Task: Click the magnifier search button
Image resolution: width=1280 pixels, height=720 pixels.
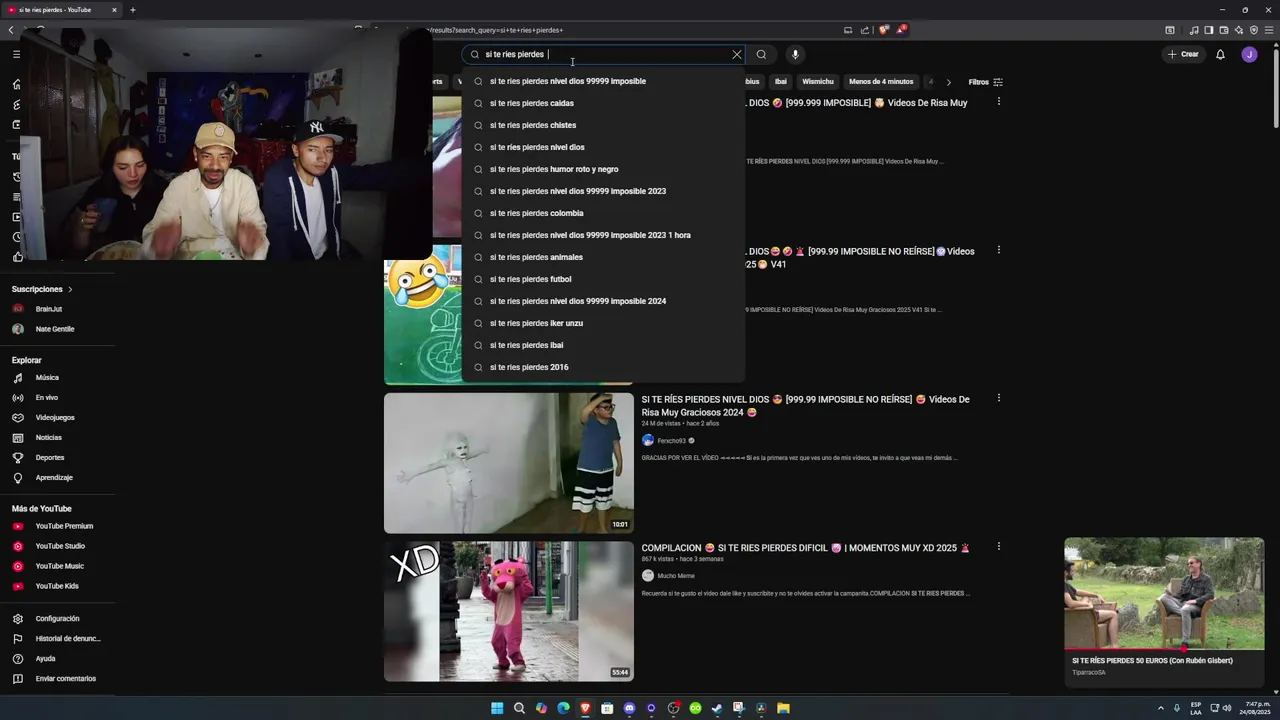Action: coord(761,54)
